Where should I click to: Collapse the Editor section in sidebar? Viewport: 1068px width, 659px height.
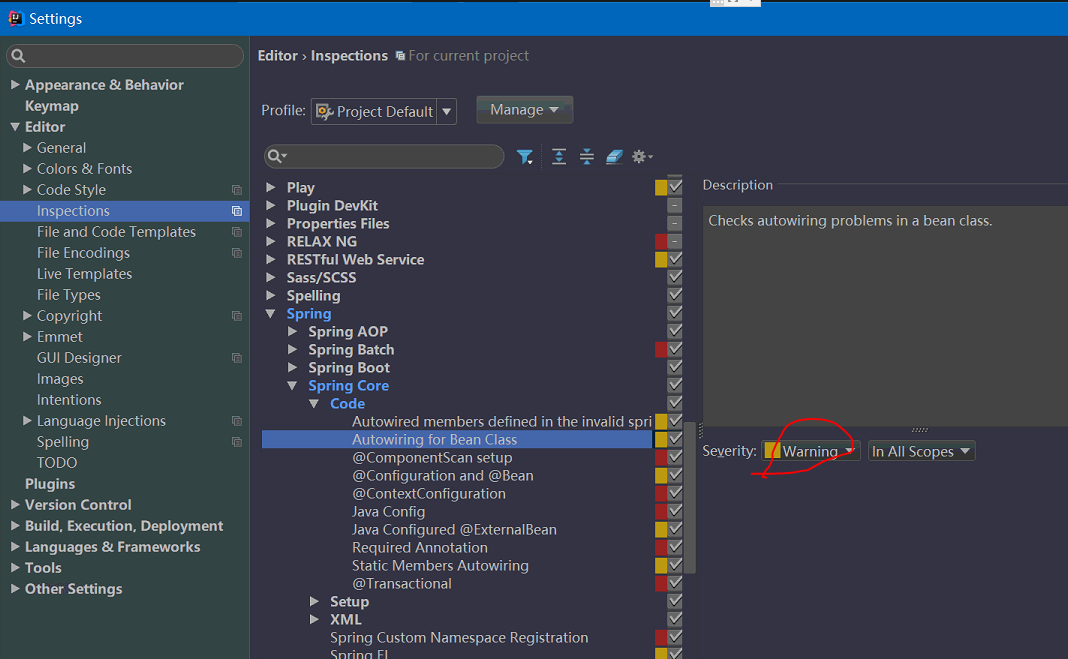[15, 127]
